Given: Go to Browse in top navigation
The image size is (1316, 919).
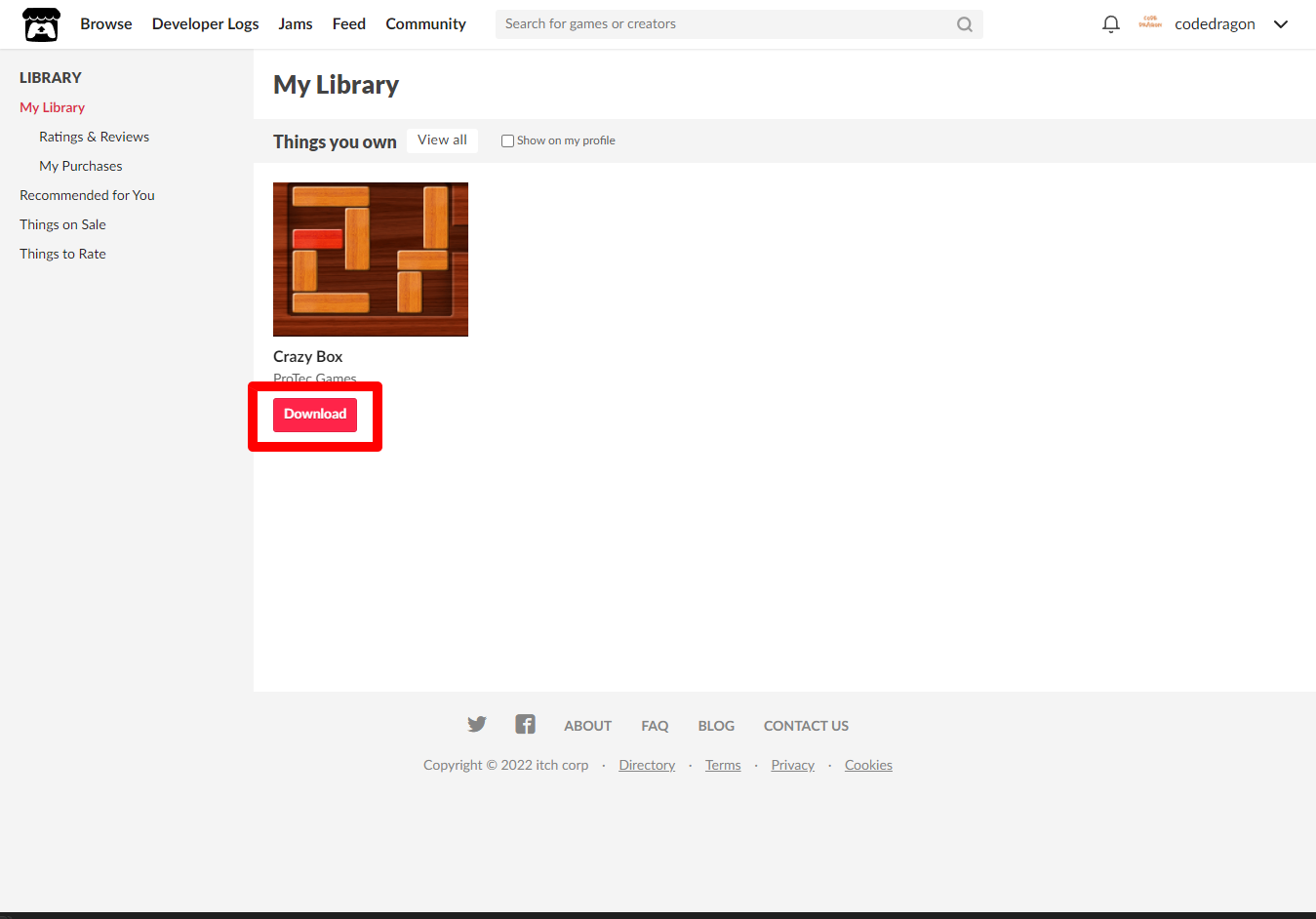Looking at the screenshot, I should 106,24.
